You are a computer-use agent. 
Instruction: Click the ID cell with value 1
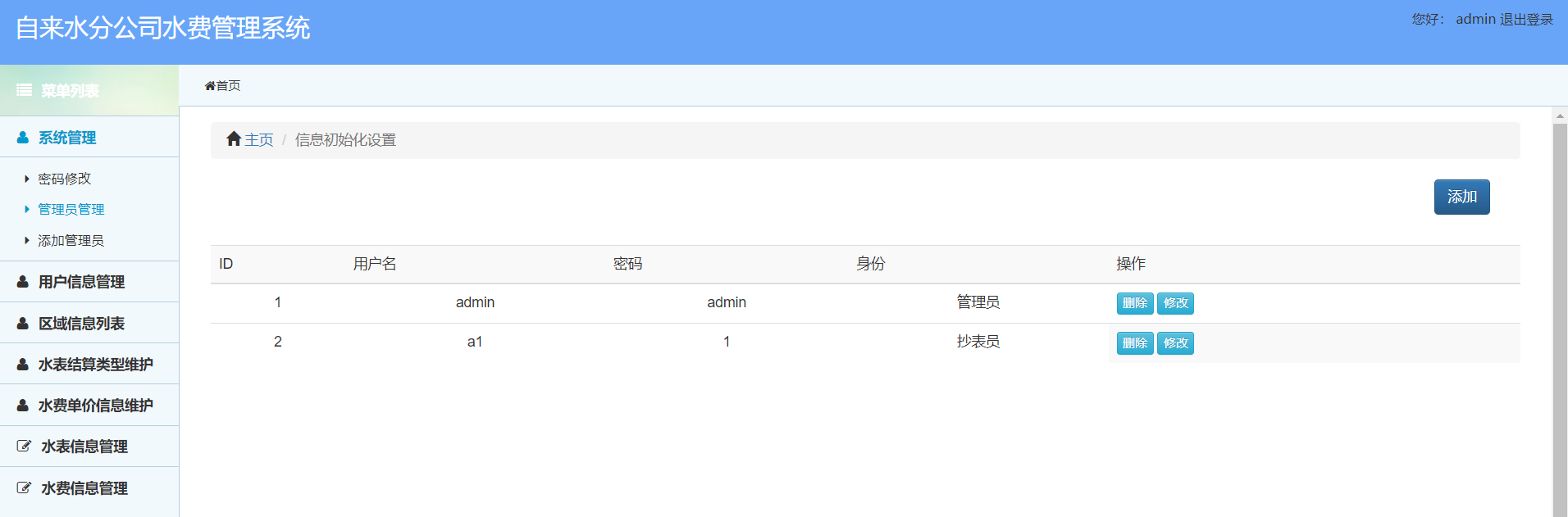pos(278,302)
